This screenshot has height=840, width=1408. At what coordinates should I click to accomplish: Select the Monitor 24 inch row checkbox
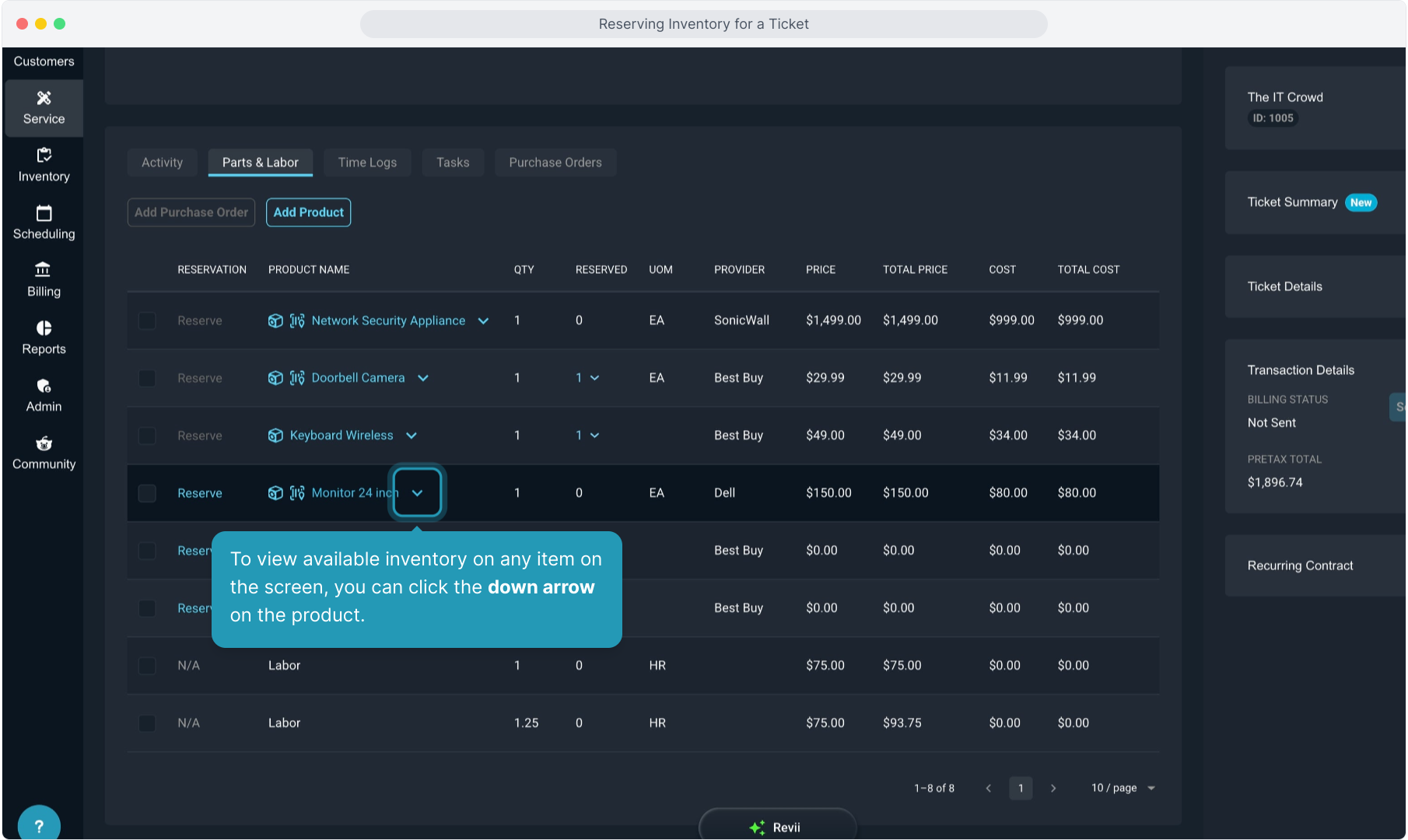(147, 493)
